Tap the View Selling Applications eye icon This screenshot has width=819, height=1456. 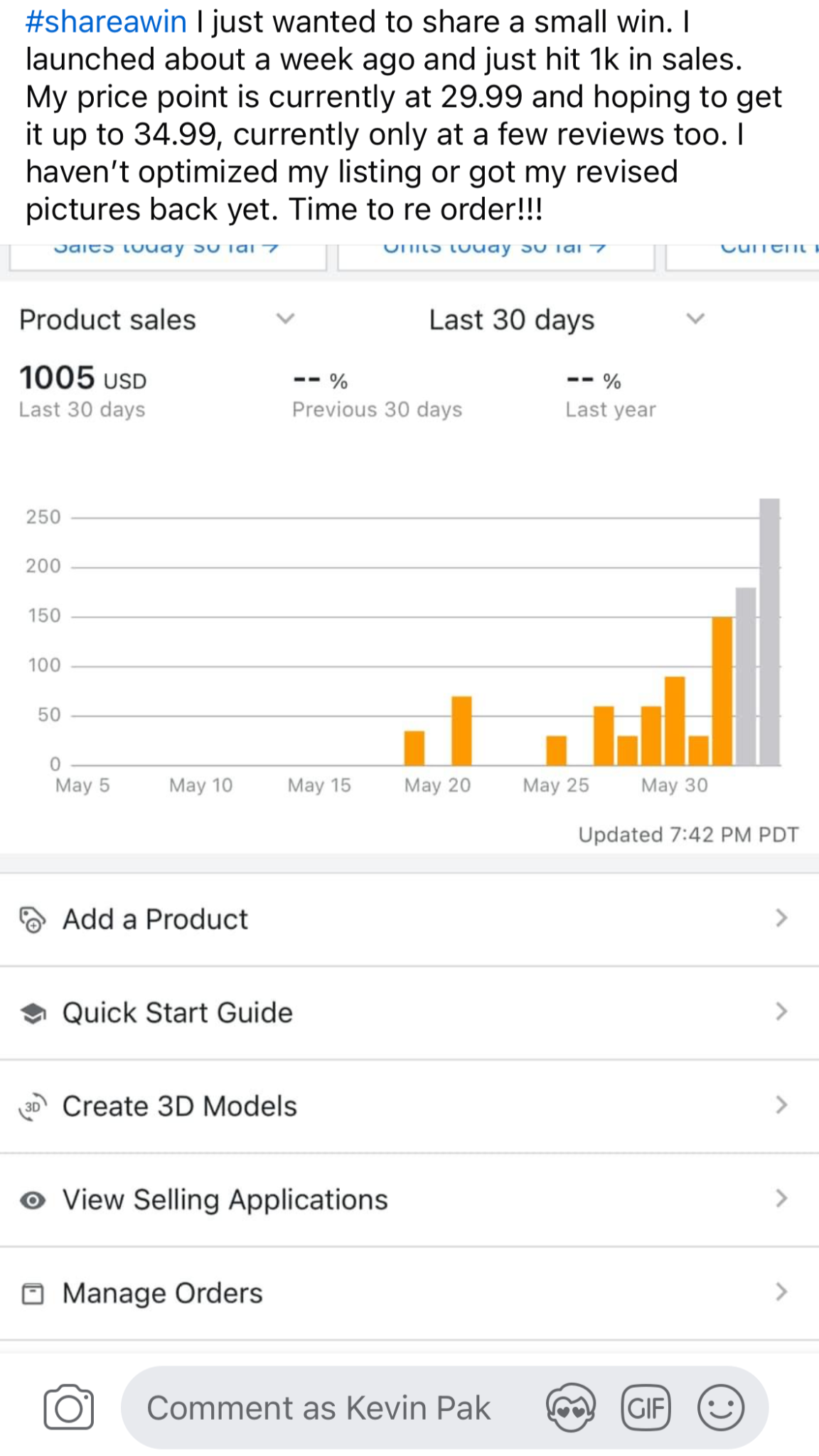(x=33, y=1200)
